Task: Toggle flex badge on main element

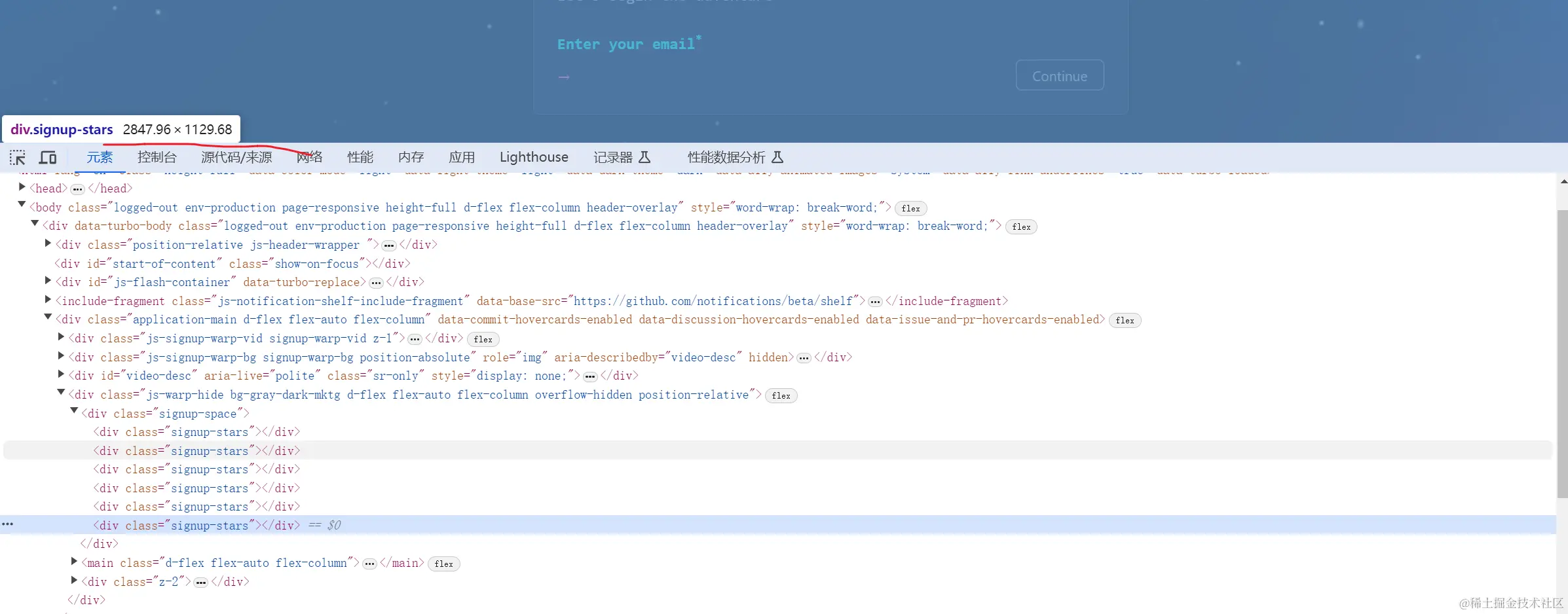Action: [x=443, y=564]
